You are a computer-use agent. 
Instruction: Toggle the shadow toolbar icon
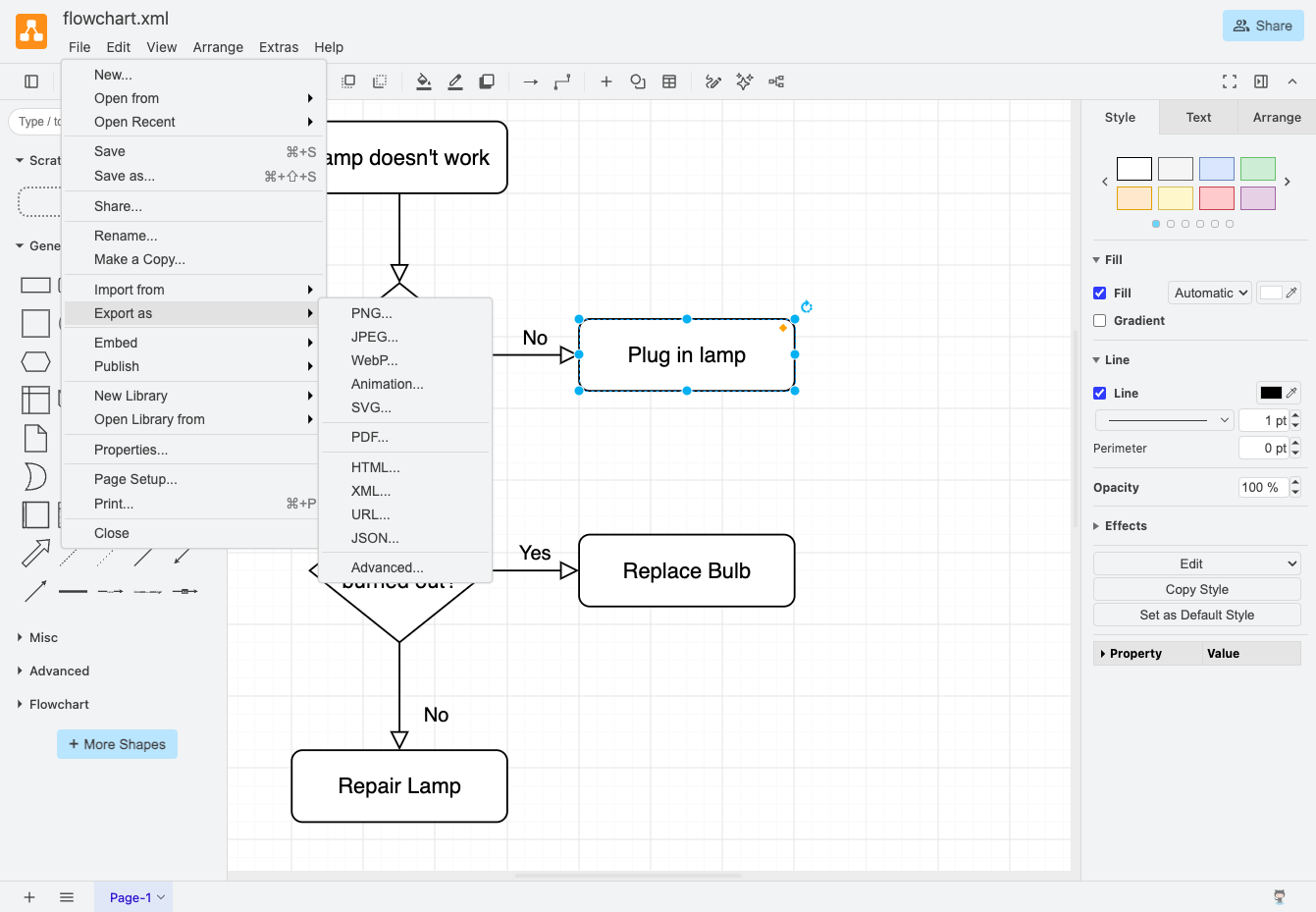(x=487, y=81)
